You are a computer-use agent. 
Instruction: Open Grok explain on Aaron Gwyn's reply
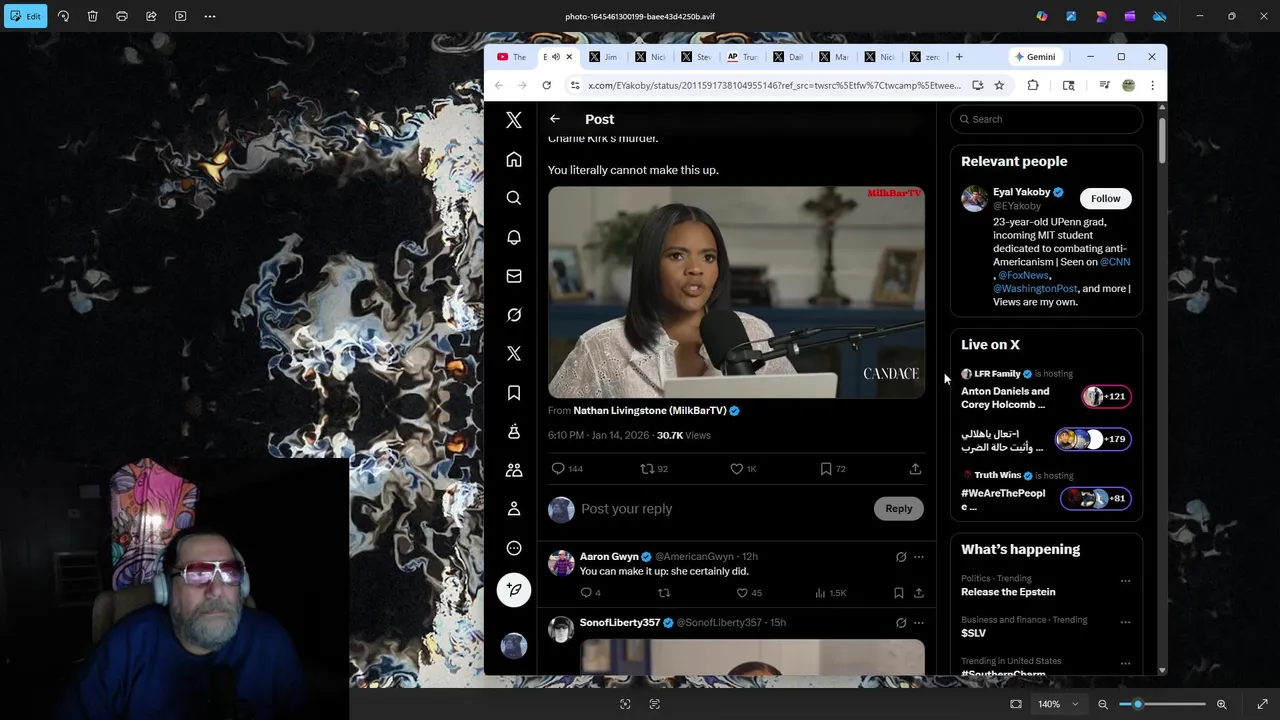pyautogui.click(x=901, y=557)
